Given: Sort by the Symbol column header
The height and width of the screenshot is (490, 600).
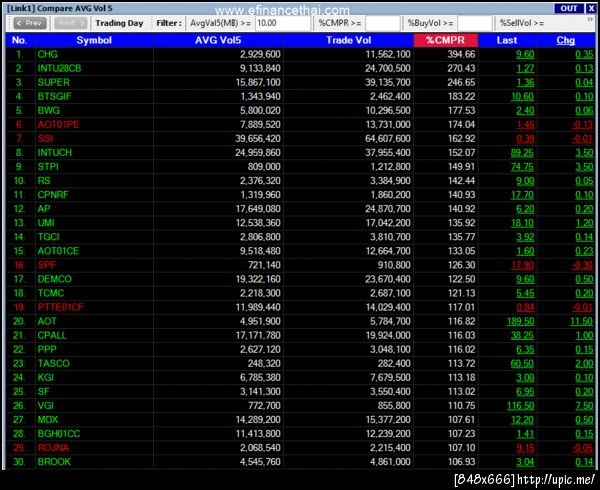Looking at the screenshot, I should click(x=94, y=40).
